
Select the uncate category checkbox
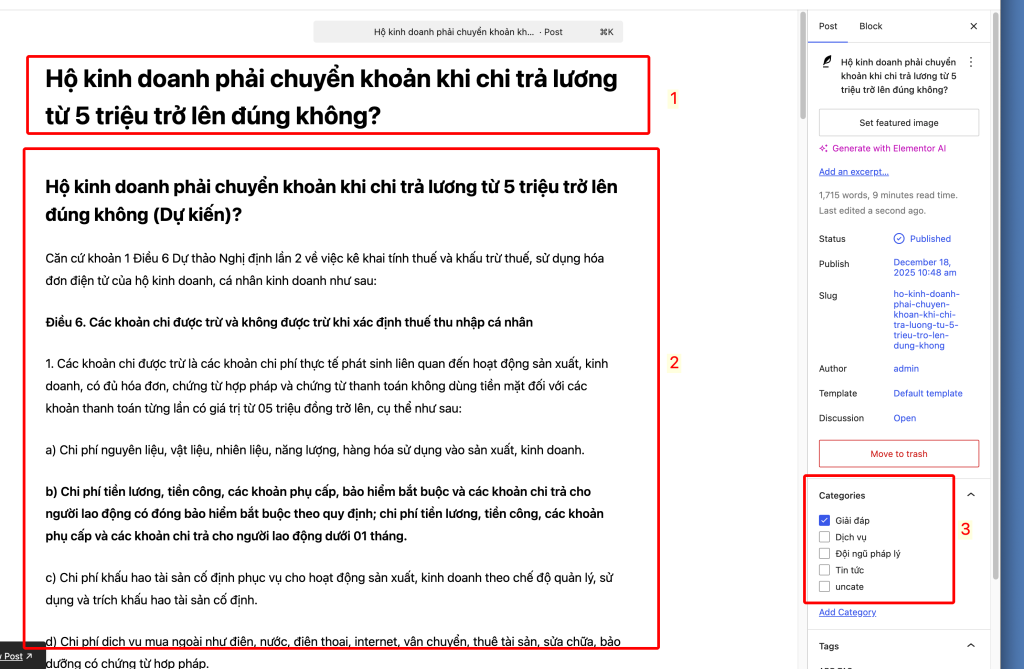pyautogui.click(x=825, y=586)
